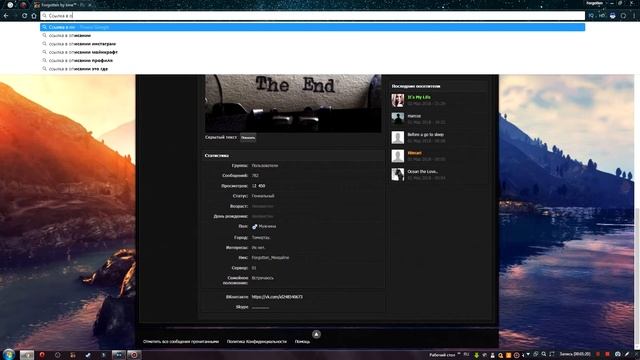The width and height of the screenshot is (640, 360).
Task: Click the orange tray icon
Action: click(x=508, y=355)
